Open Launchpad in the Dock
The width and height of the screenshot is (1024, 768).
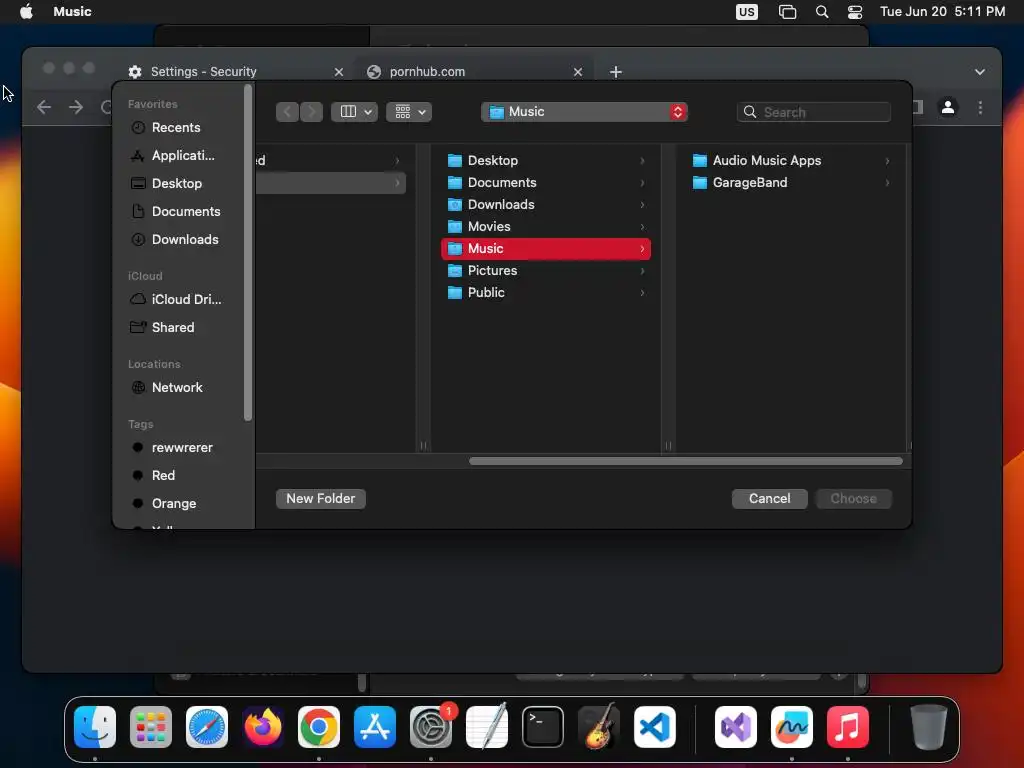click(x=151, y=727)
